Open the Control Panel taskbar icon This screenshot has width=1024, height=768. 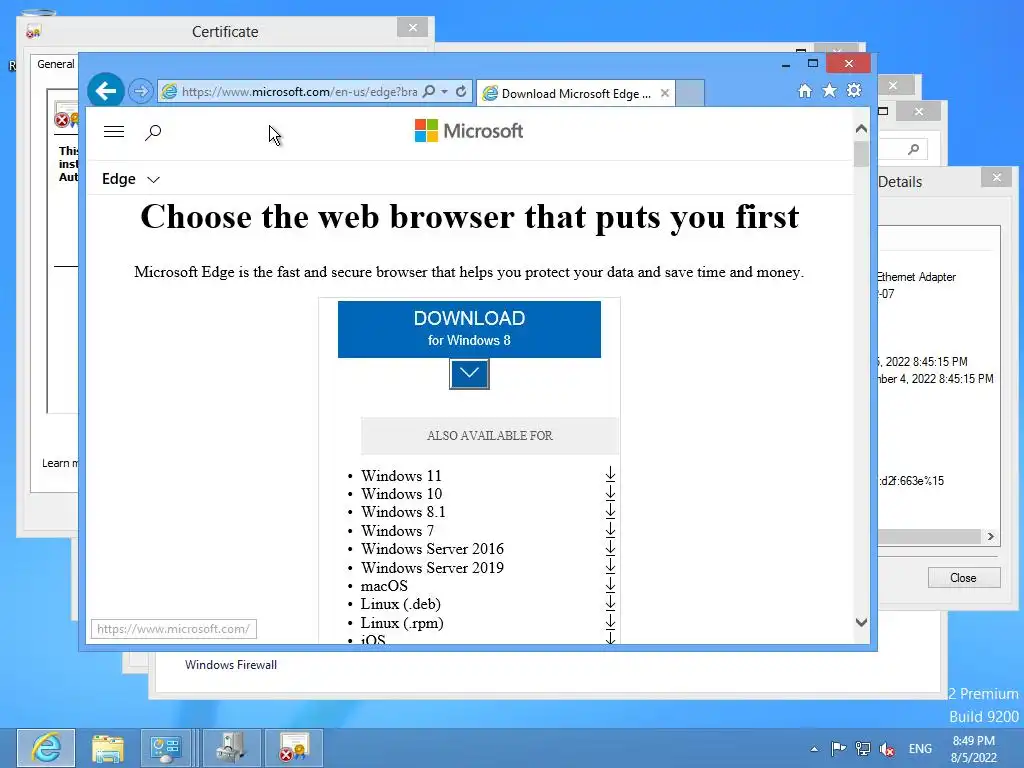(166, 748)
